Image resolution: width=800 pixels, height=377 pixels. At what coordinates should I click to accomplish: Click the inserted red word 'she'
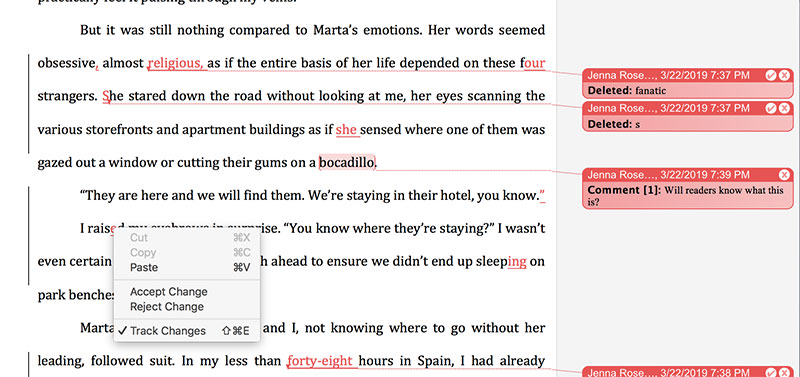[346, 130]
